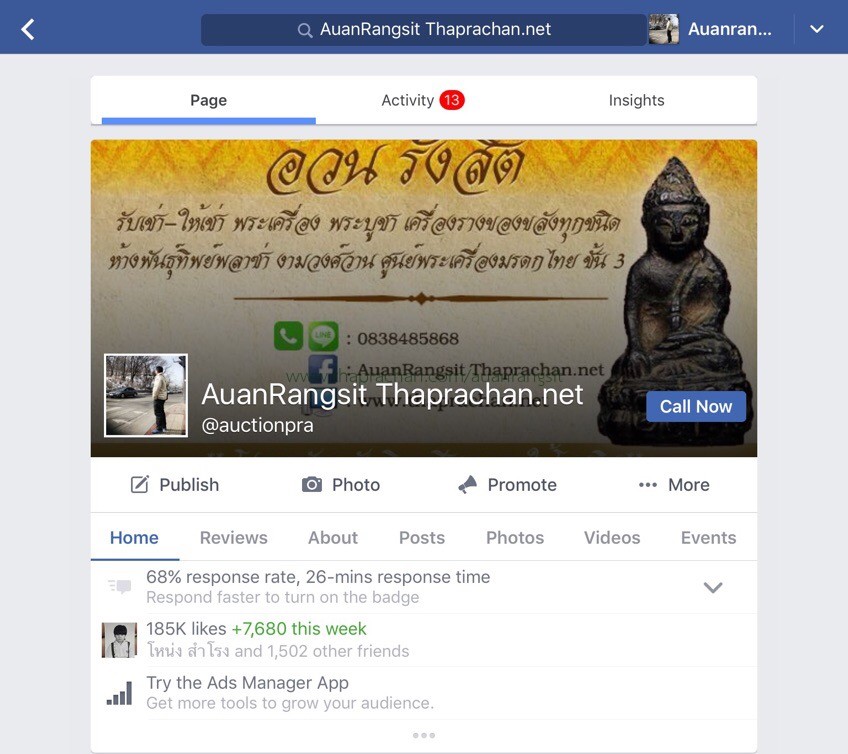Viewport: 848px width, 754px height.
Task: Expand the response rate details chevron
Action: [x=713, y=587]
